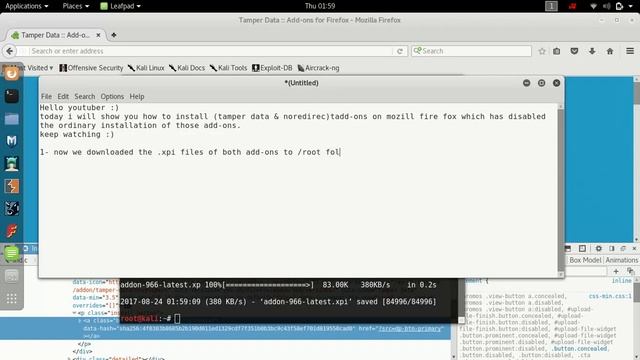Open devtools settings gear icon
The width and height of the screenshot is (640, 360).
point(598,248)
